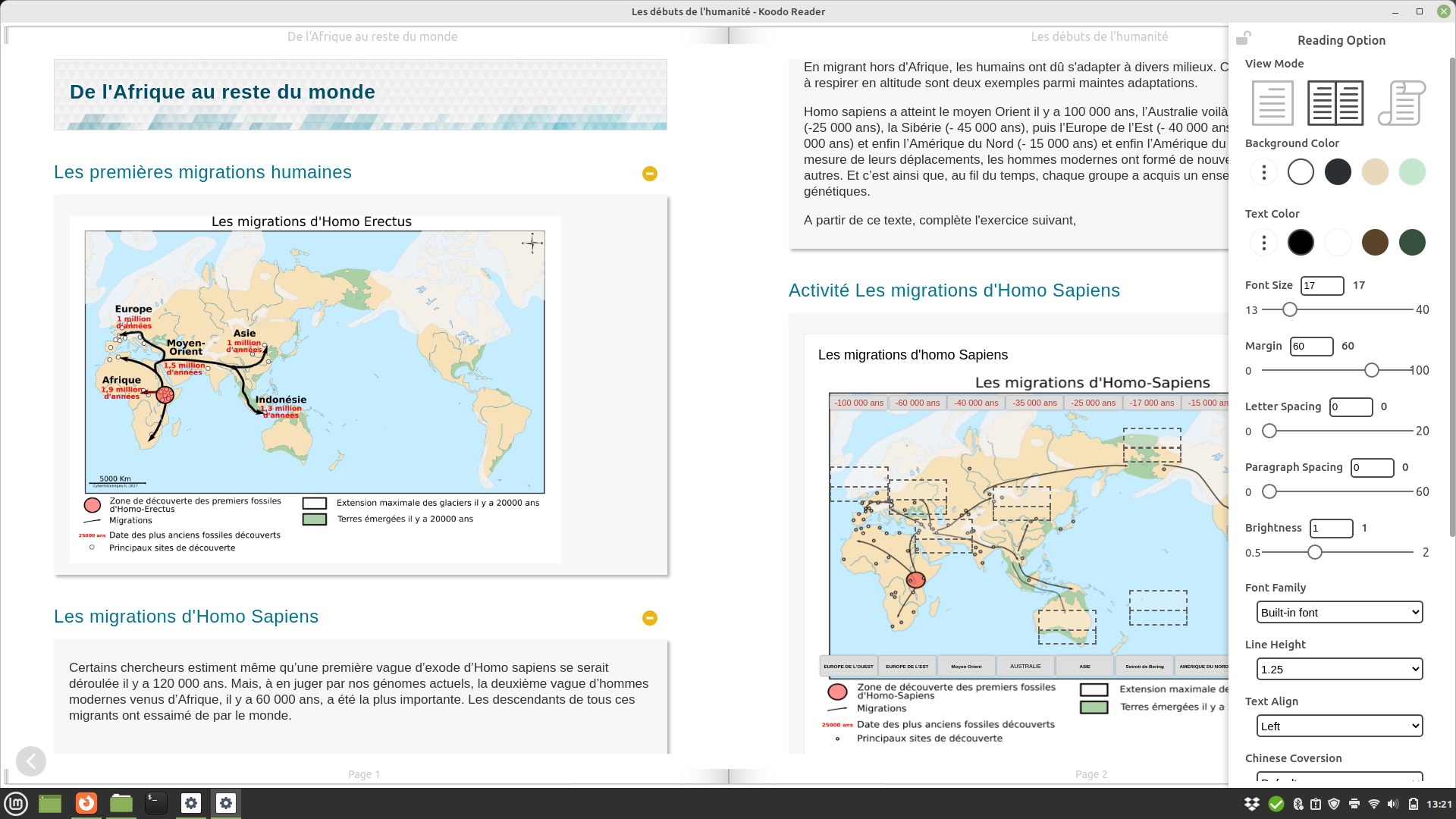Choose beige background color

[x=1375, y=172]
